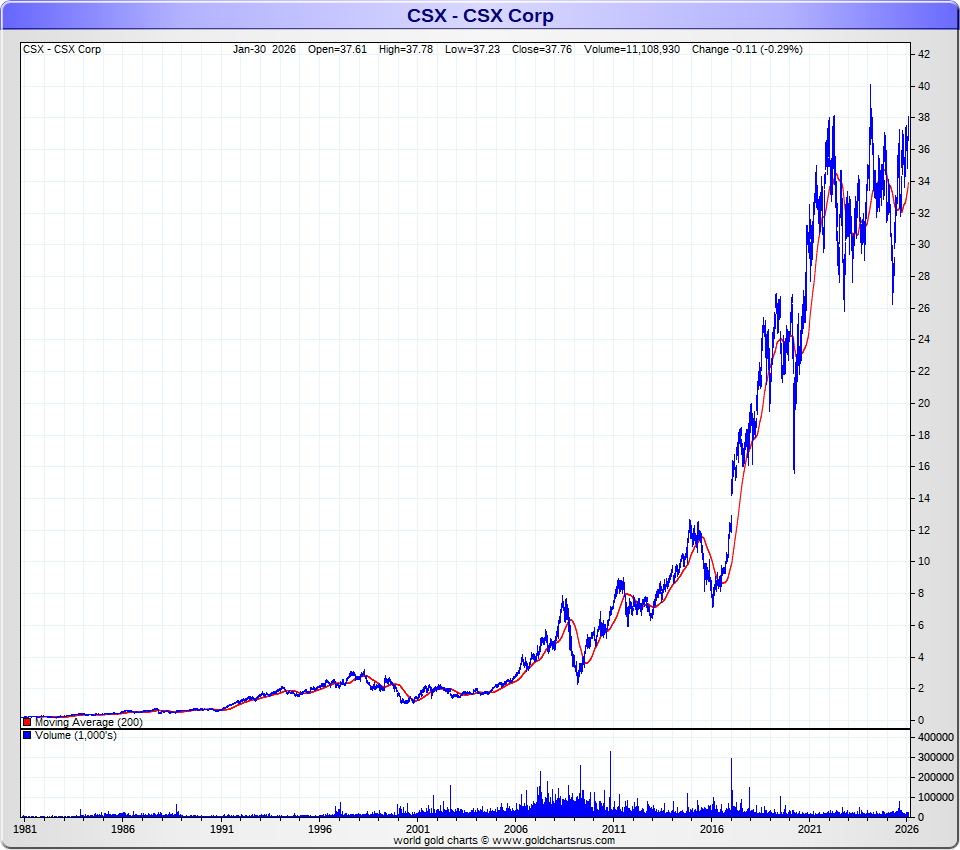Image resolution: width=960 pixels, height=850 pixels.
Task: Click the 200000 volume axis label
Action: 936,778
